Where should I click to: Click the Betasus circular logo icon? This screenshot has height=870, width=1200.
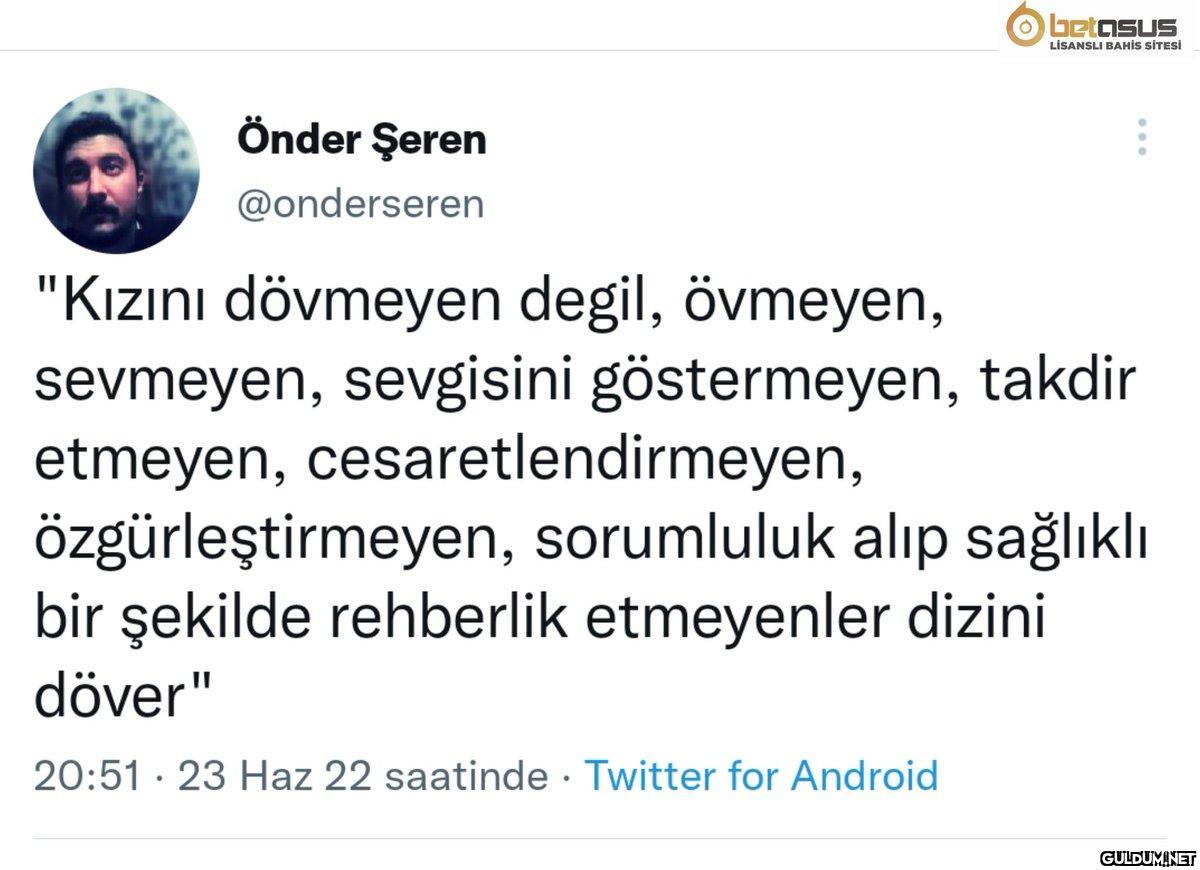[x=1026, y=26]
